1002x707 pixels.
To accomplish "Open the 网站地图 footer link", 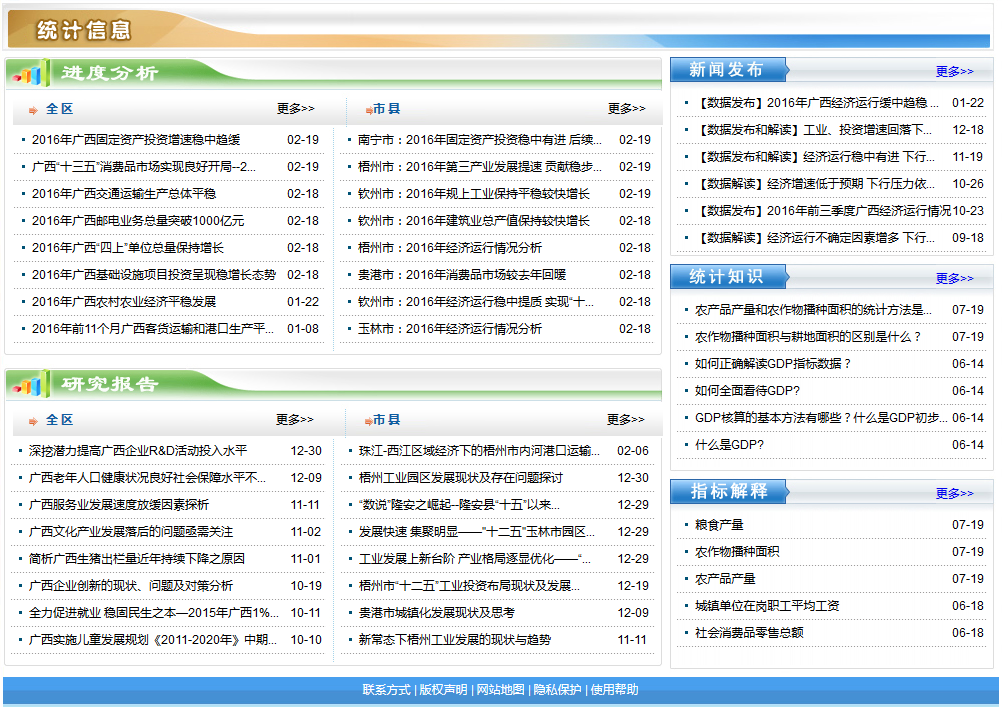I will (x=500, y=690).
